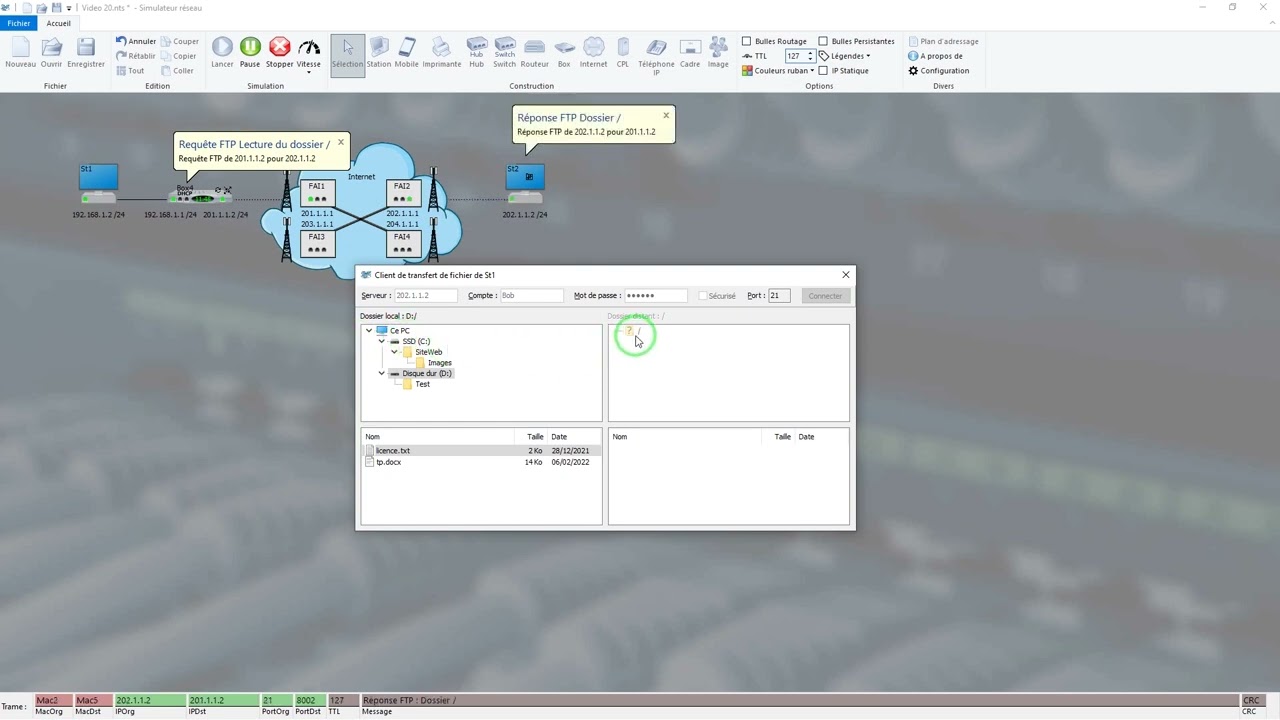Pick the Station construction tool
1280x720 pixels.
[x=379, y=53]
